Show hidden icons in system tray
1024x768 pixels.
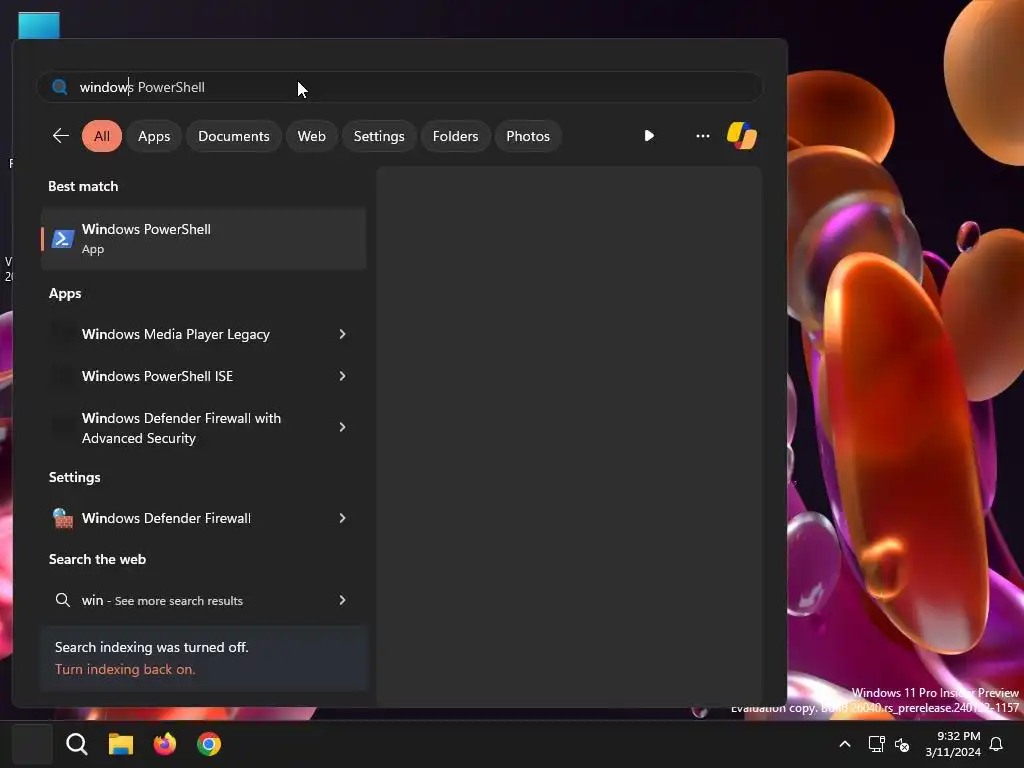[844, 744]
